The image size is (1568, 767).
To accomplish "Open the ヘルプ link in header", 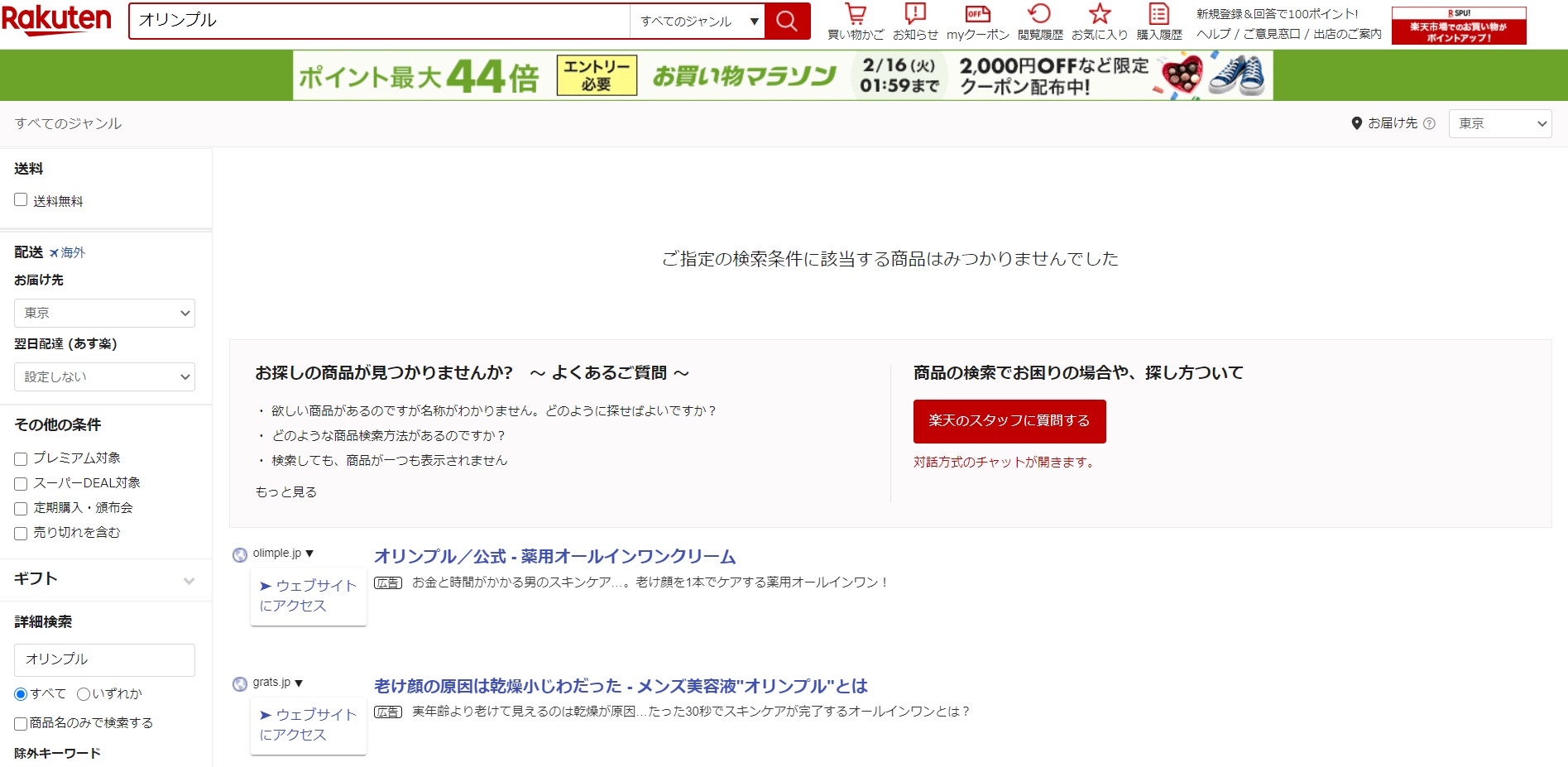I will point(1213,34).
